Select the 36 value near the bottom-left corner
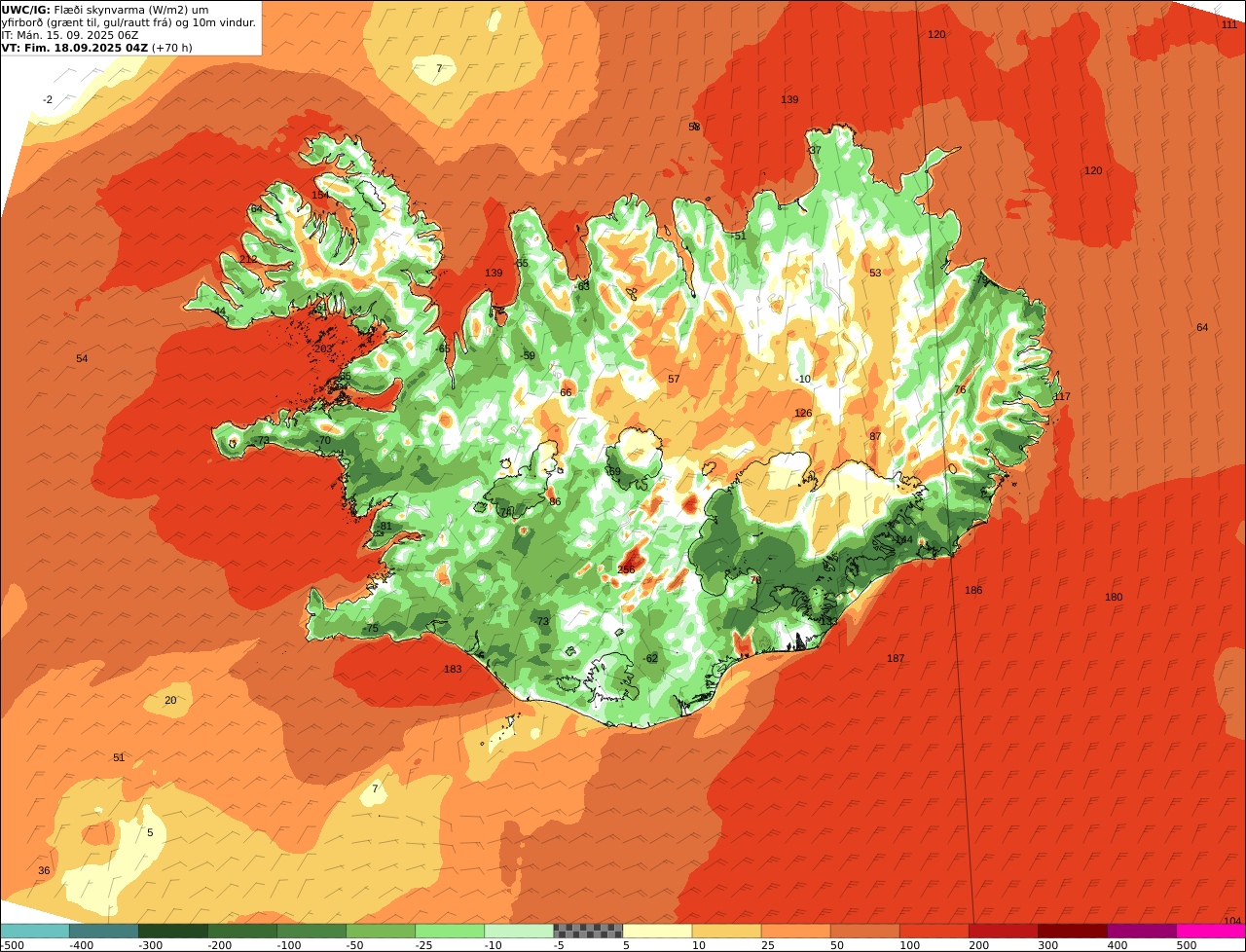The image size is (1246, 952). (x=44, y=870)
